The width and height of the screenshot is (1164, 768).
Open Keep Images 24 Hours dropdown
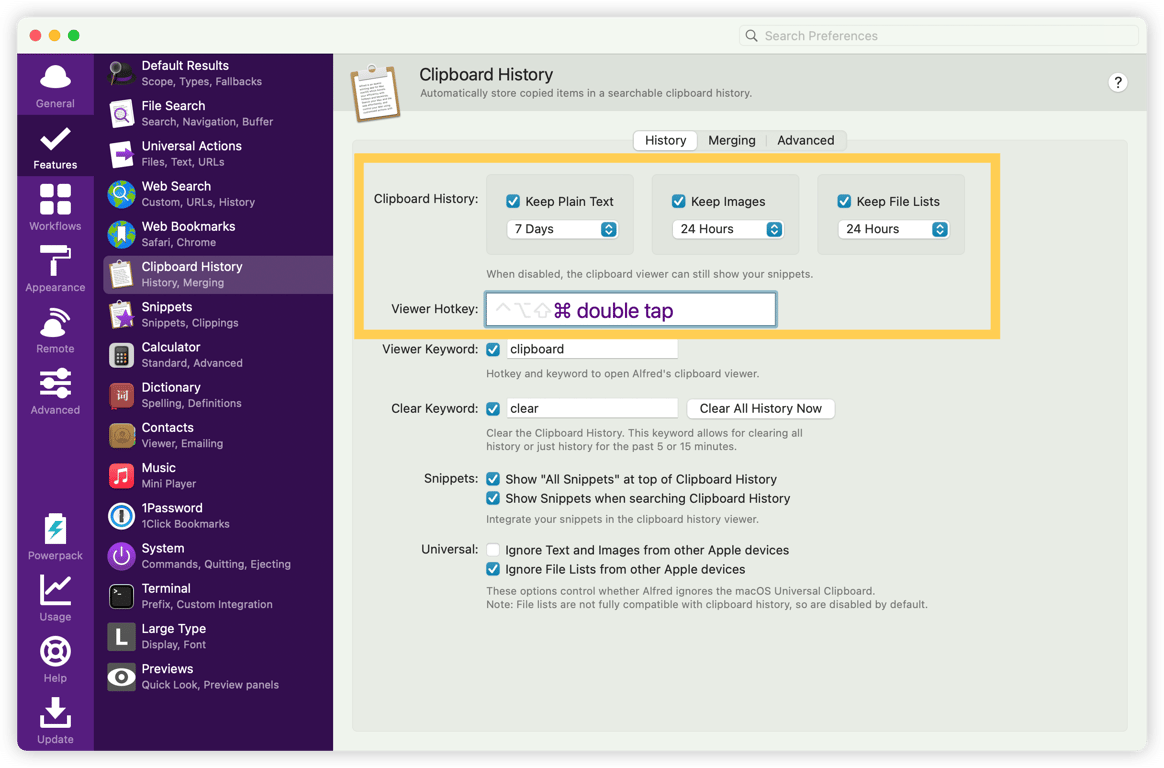(x=728, y=229)
